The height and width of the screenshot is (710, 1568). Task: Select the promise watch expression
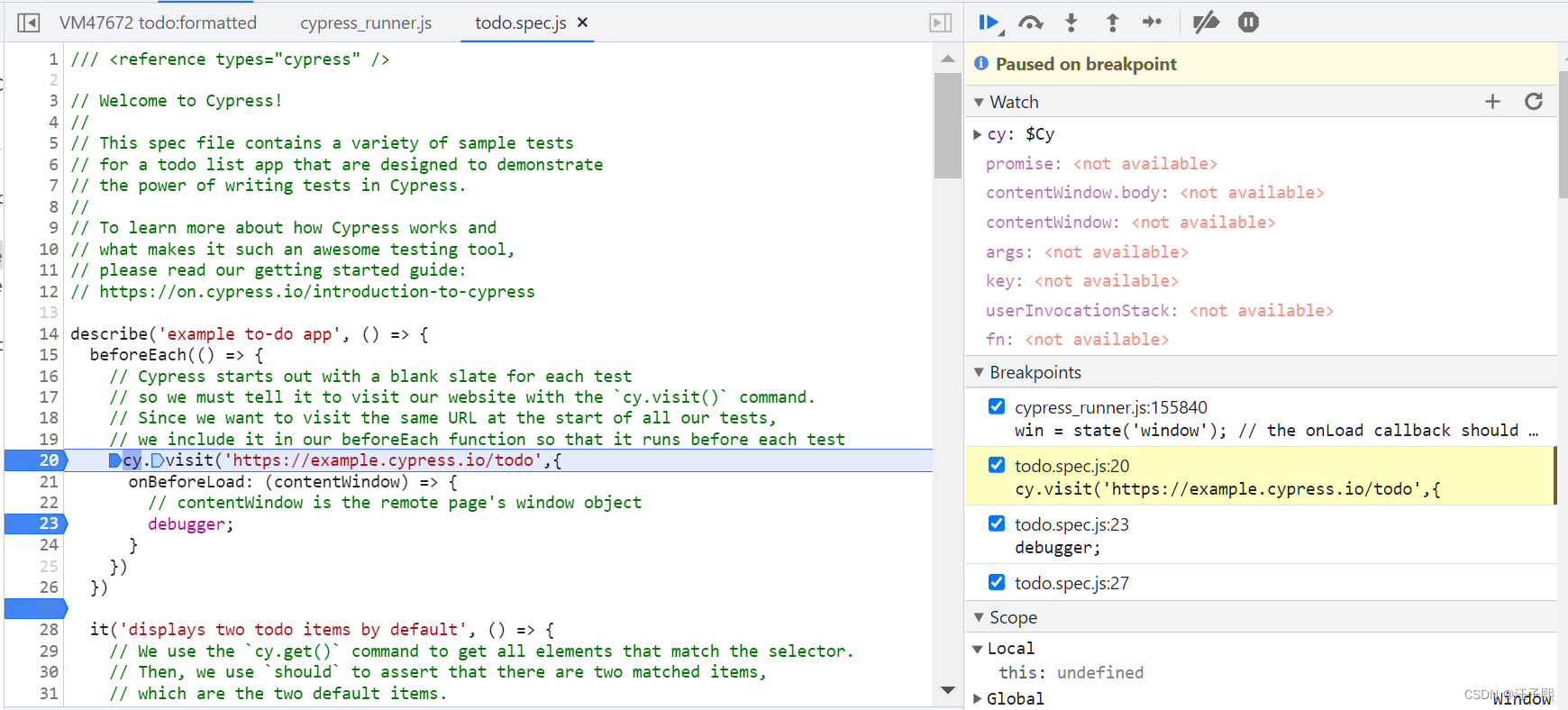coord(1101,164)
